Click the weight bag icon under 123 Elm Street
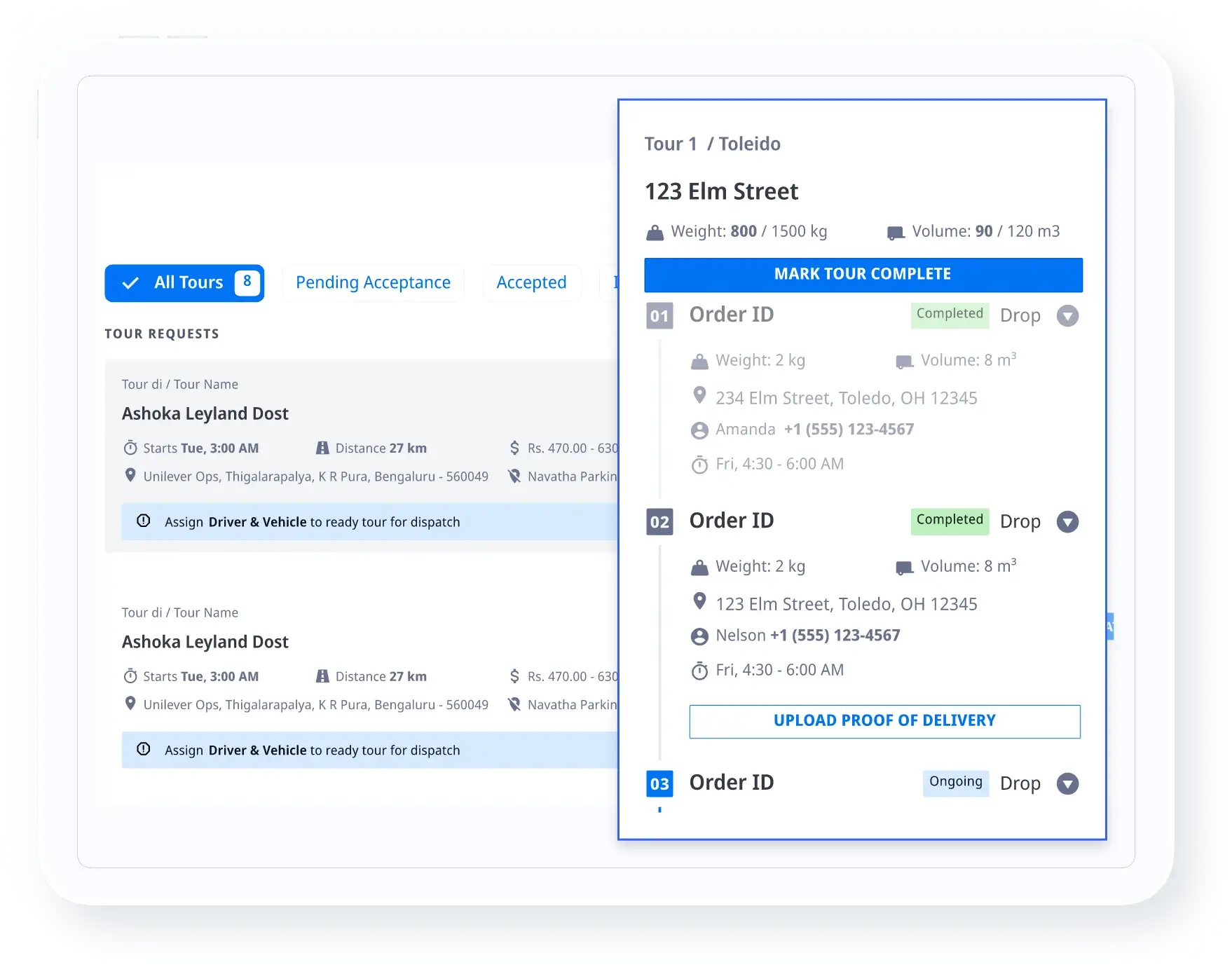 (x=655, y=233)
